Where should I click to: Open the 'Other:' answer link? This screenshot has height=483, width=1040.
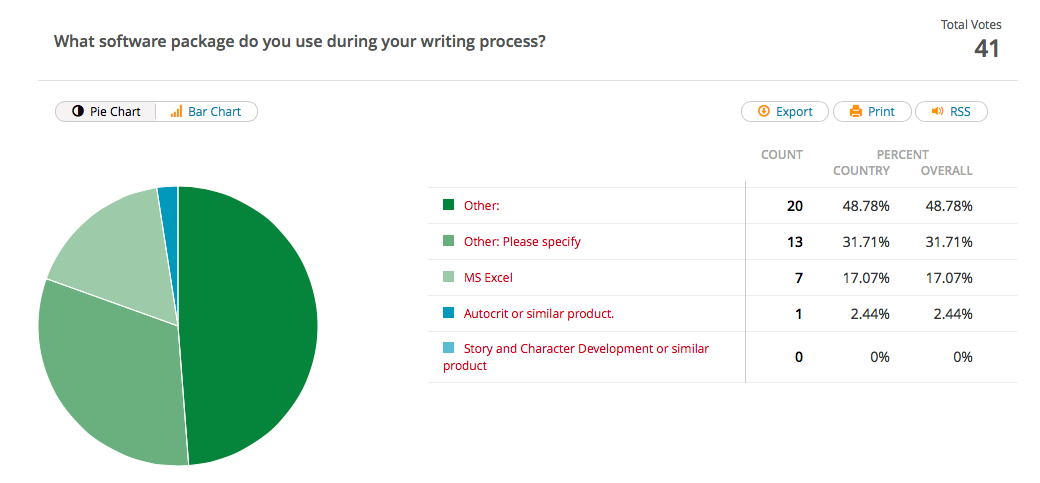tap(481, 206)
